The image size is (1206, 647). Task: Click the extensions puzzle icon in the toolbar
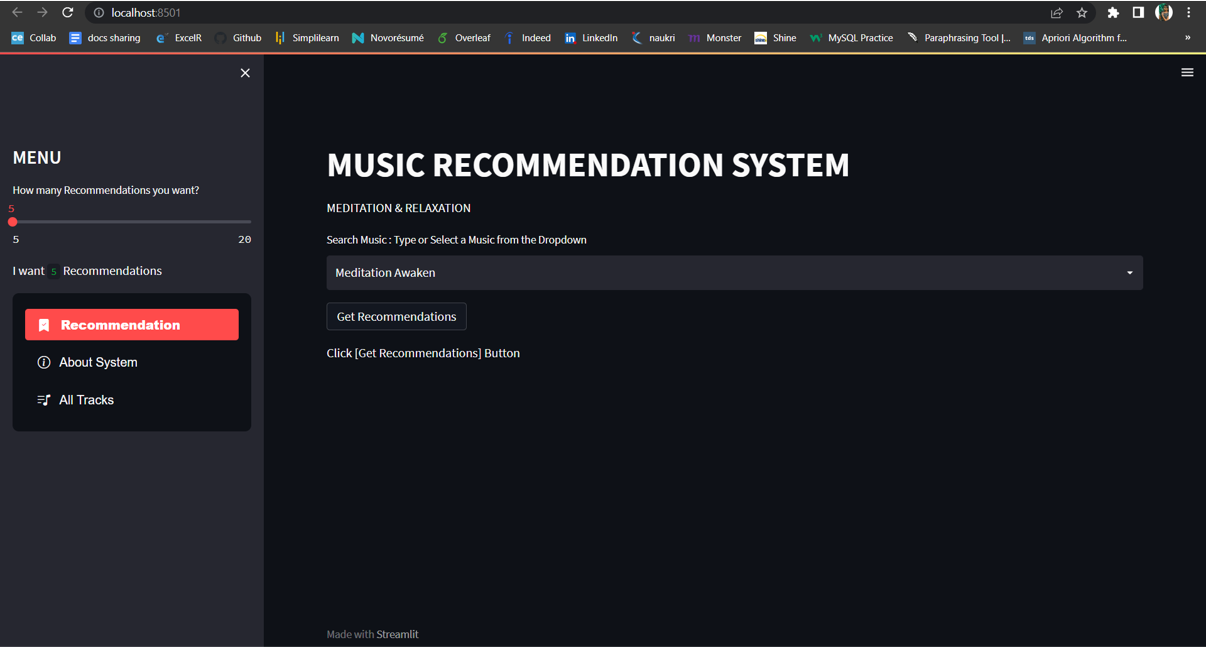coord(1113,12)
